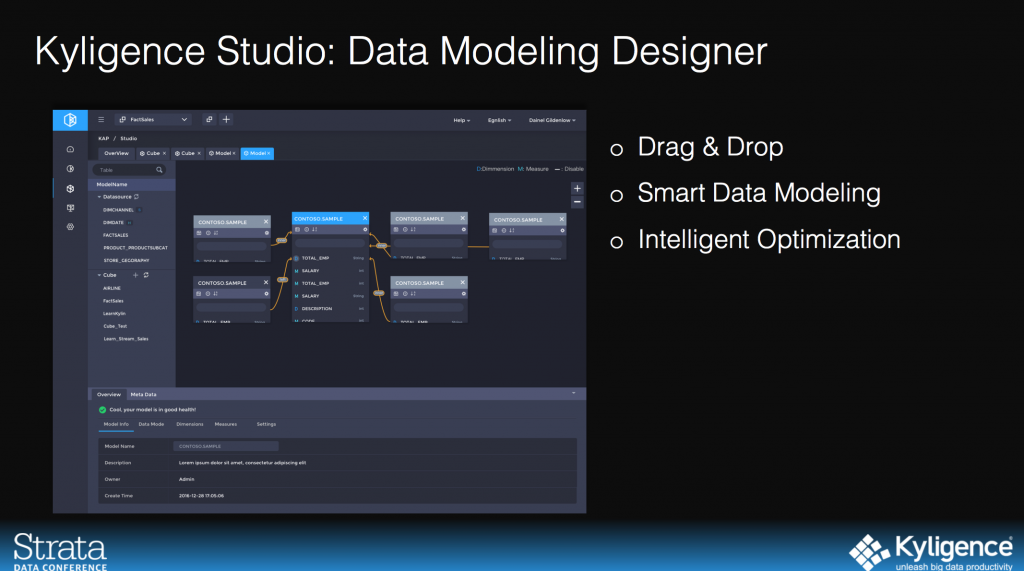Click the add icon next to Cube section
This screenshot has height=571, width=1024.
click(x=135, y=274)
